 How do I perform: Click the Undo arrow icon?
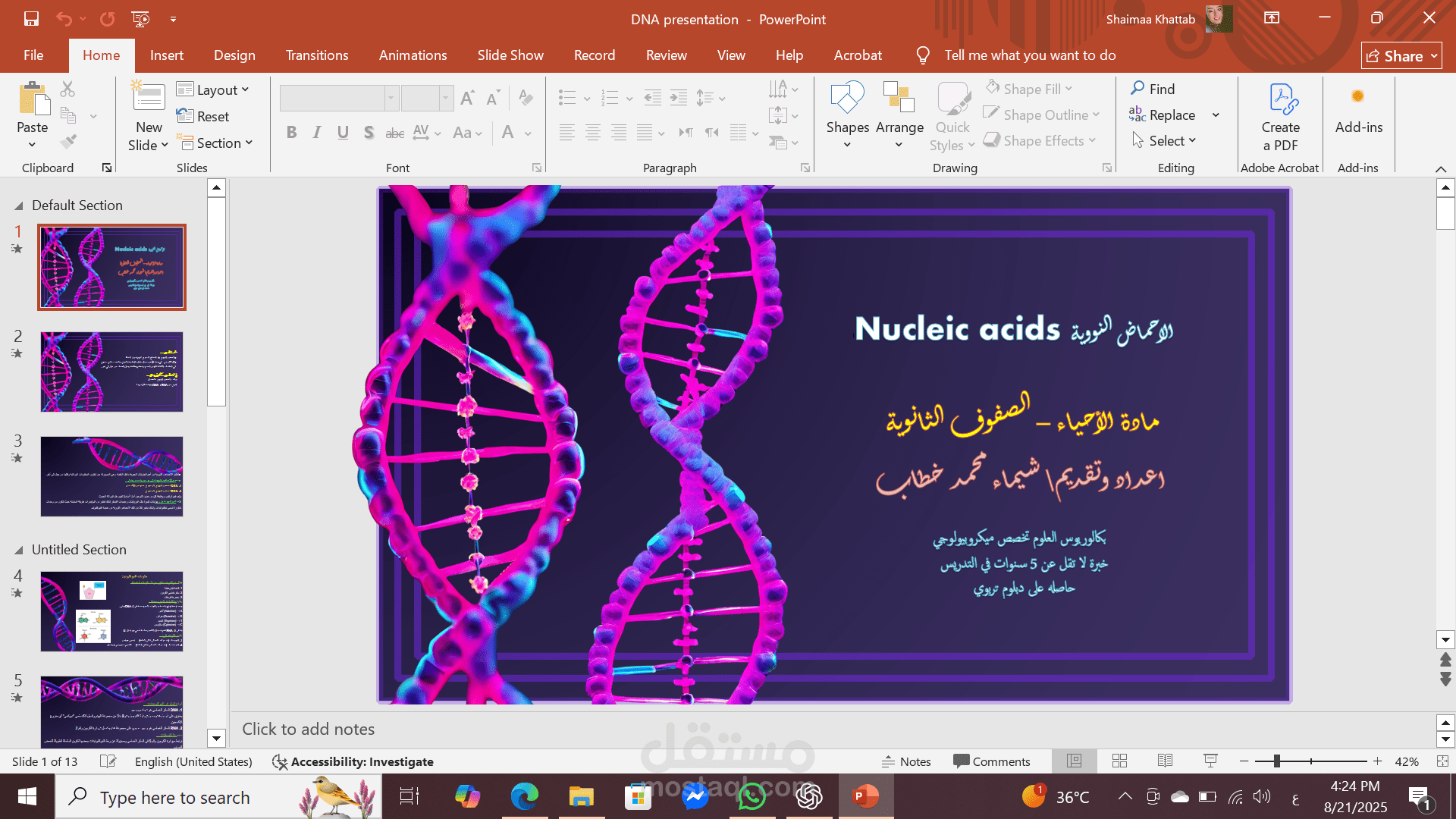[x=64, y=19]
